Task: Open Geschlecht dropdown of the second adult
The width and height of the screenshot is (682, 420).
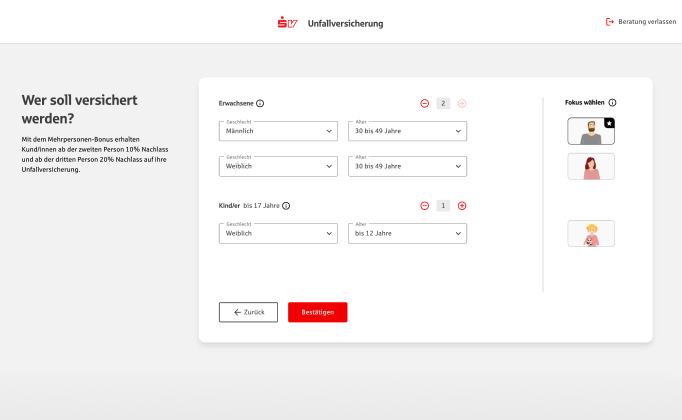Action: pyautogui.click(x=278, y=166)
